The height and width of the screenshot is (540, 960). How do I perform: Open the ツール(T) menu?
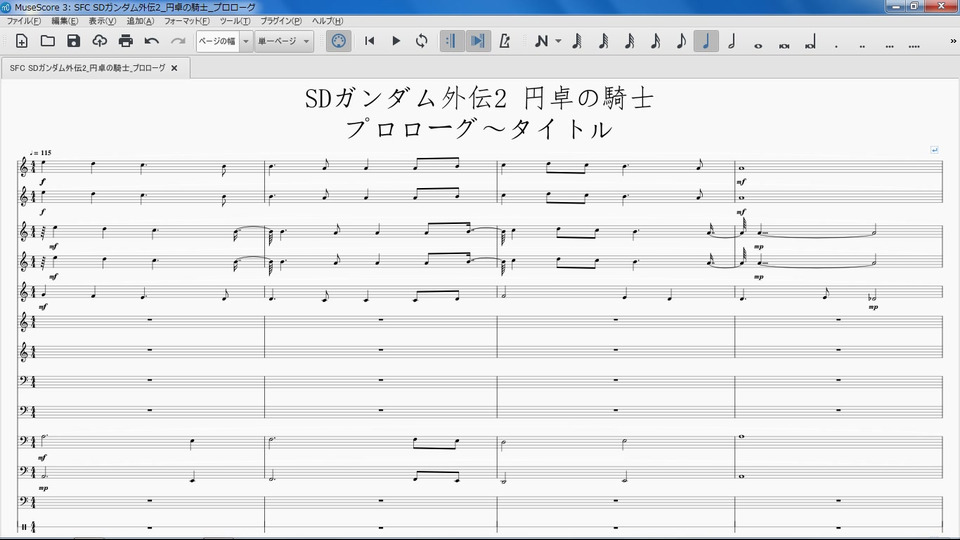(235, 21)
